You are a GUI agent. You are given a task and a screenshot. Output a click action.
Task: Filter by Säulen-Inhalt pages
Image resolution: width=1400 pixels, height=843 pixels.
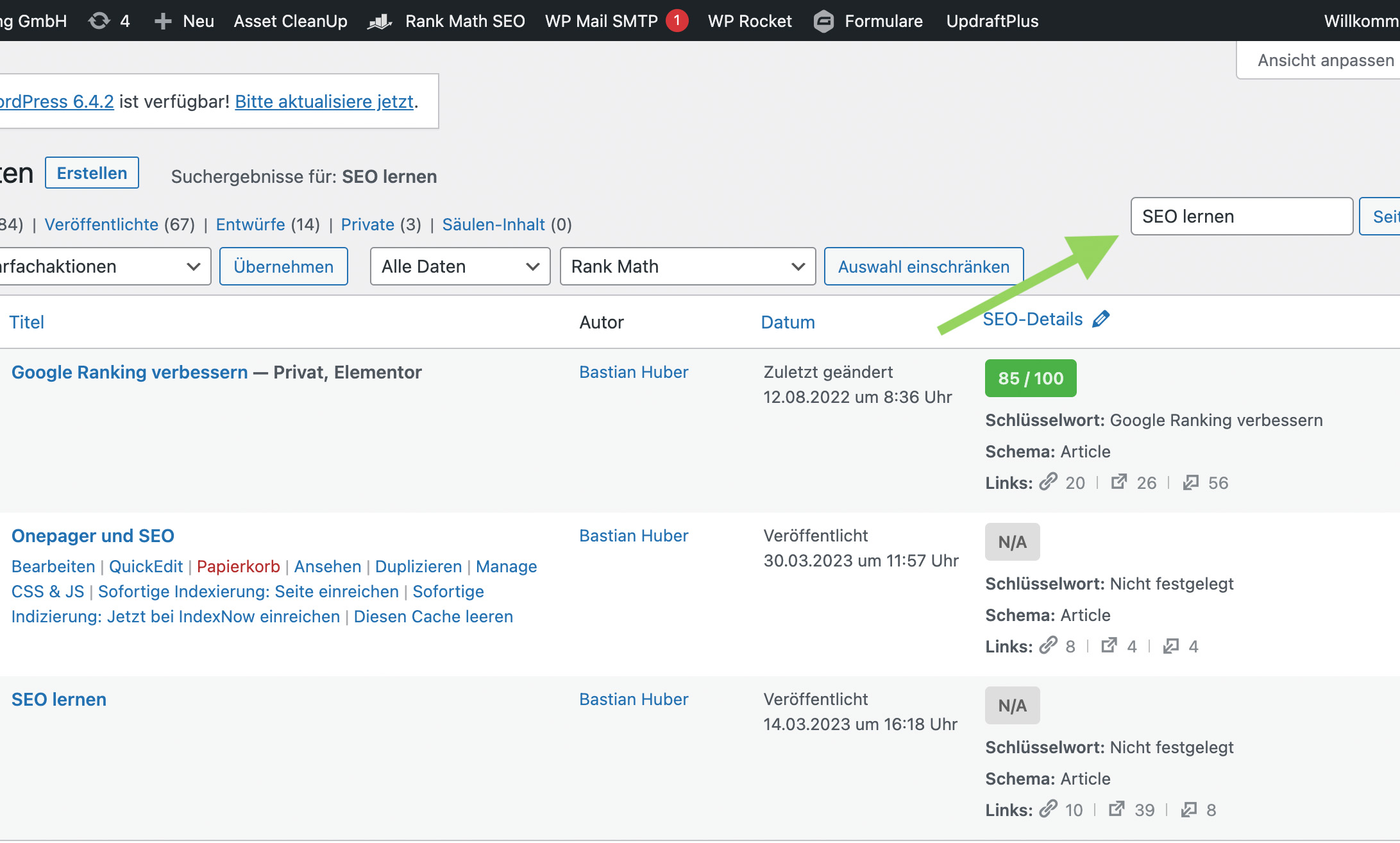point(493,225)
